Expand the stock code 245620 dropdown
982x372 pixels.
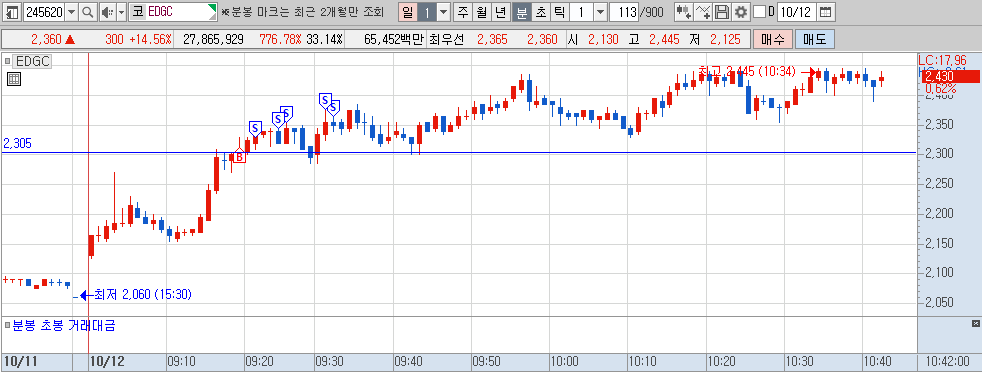[x=71, y=12]
